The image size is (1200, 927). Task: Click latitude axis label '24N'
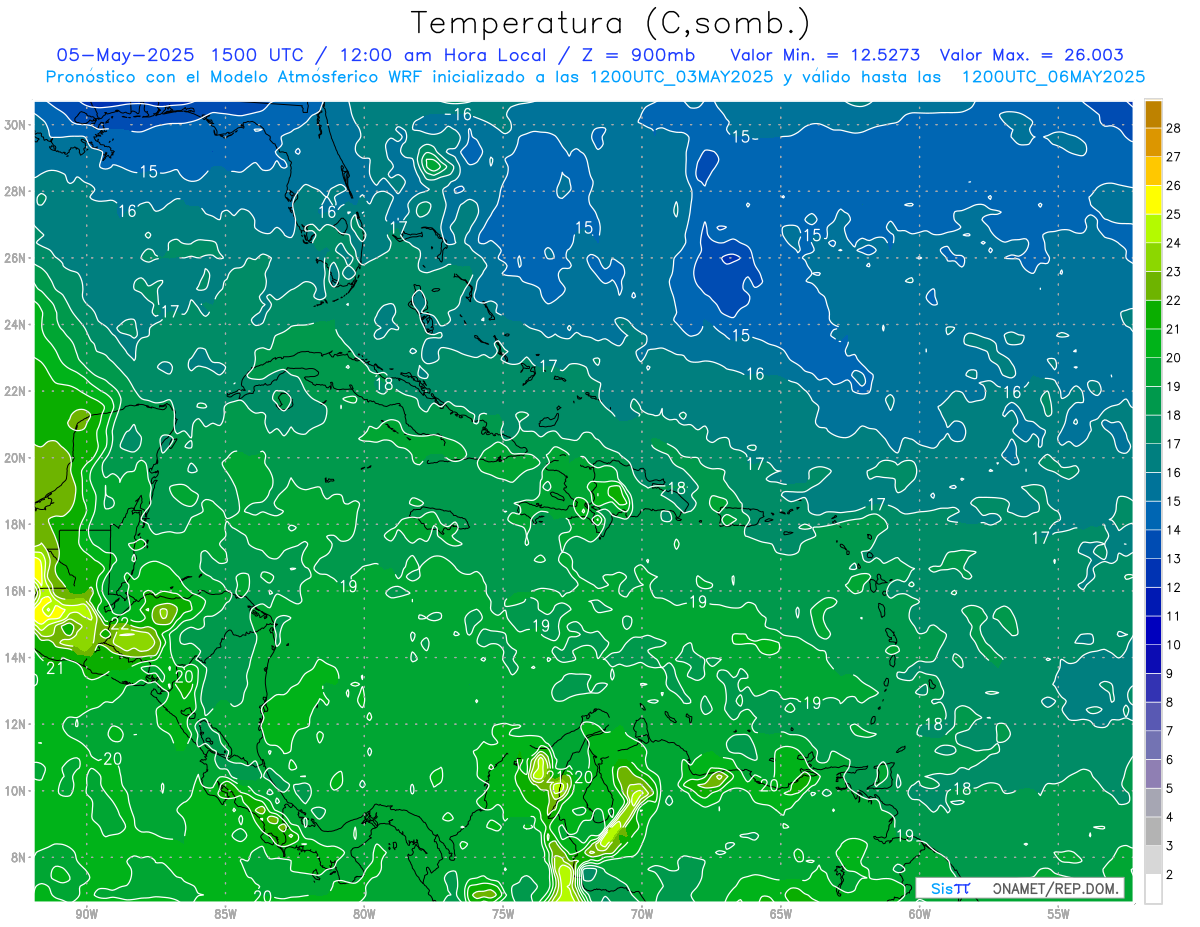pyautogui.click(x=16, y=325)
